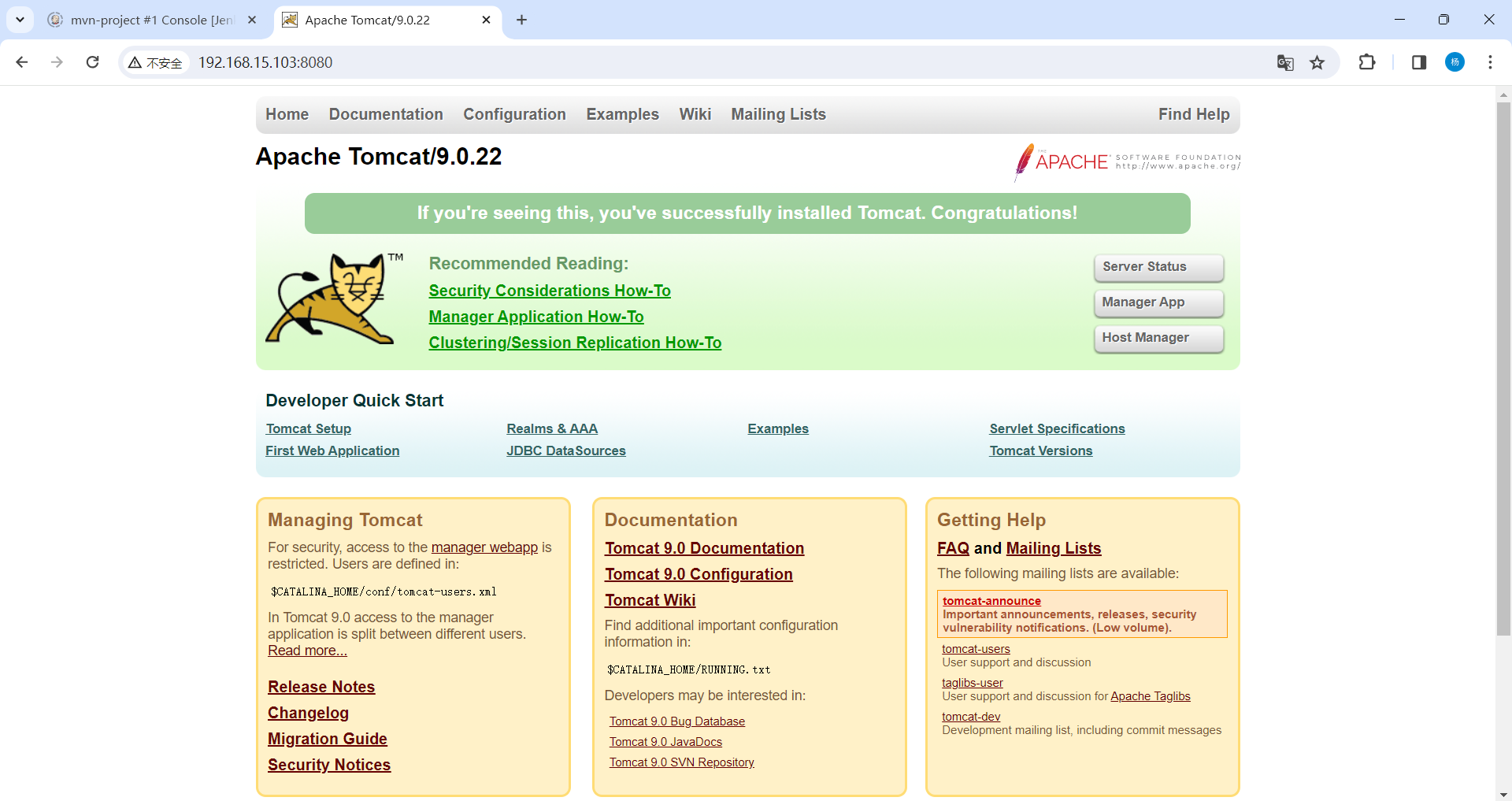Open taglibs-user mailing list link
The height and width of the screenshot is (801, 1512).
point(973,683)
